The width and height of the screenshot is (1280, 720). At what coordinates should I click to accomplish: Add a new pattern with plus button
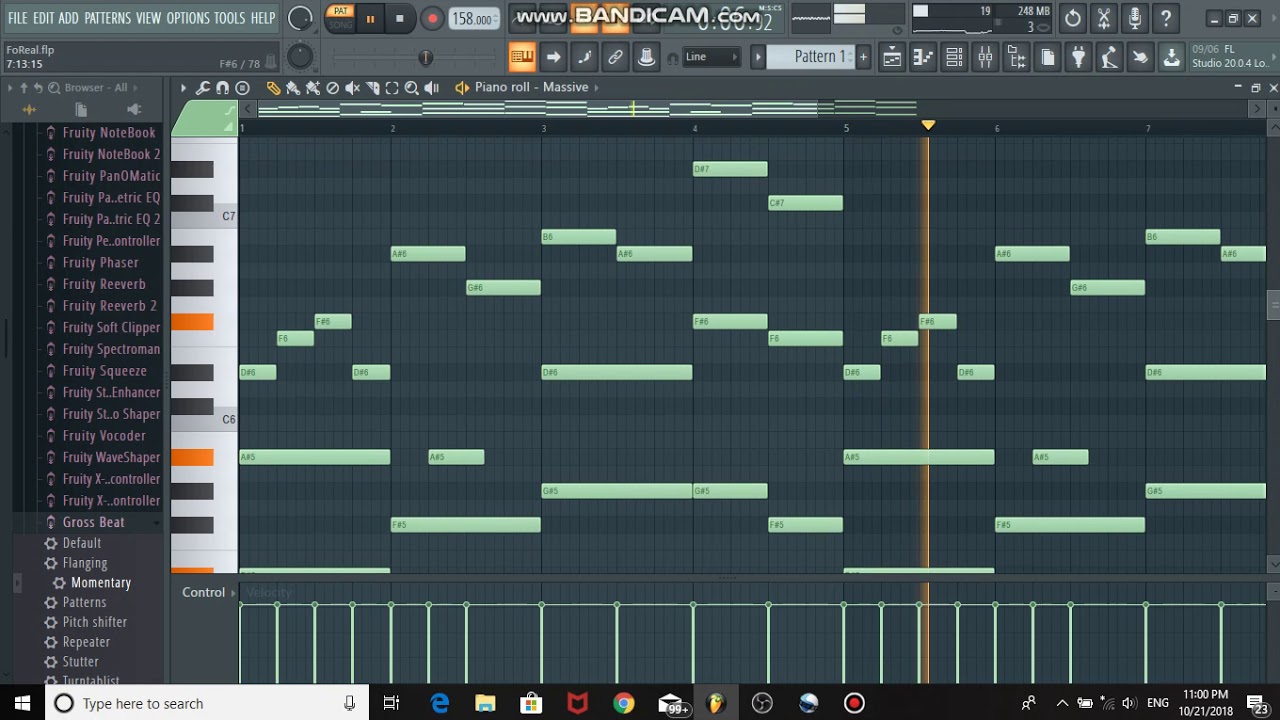[x=863, y=57]
